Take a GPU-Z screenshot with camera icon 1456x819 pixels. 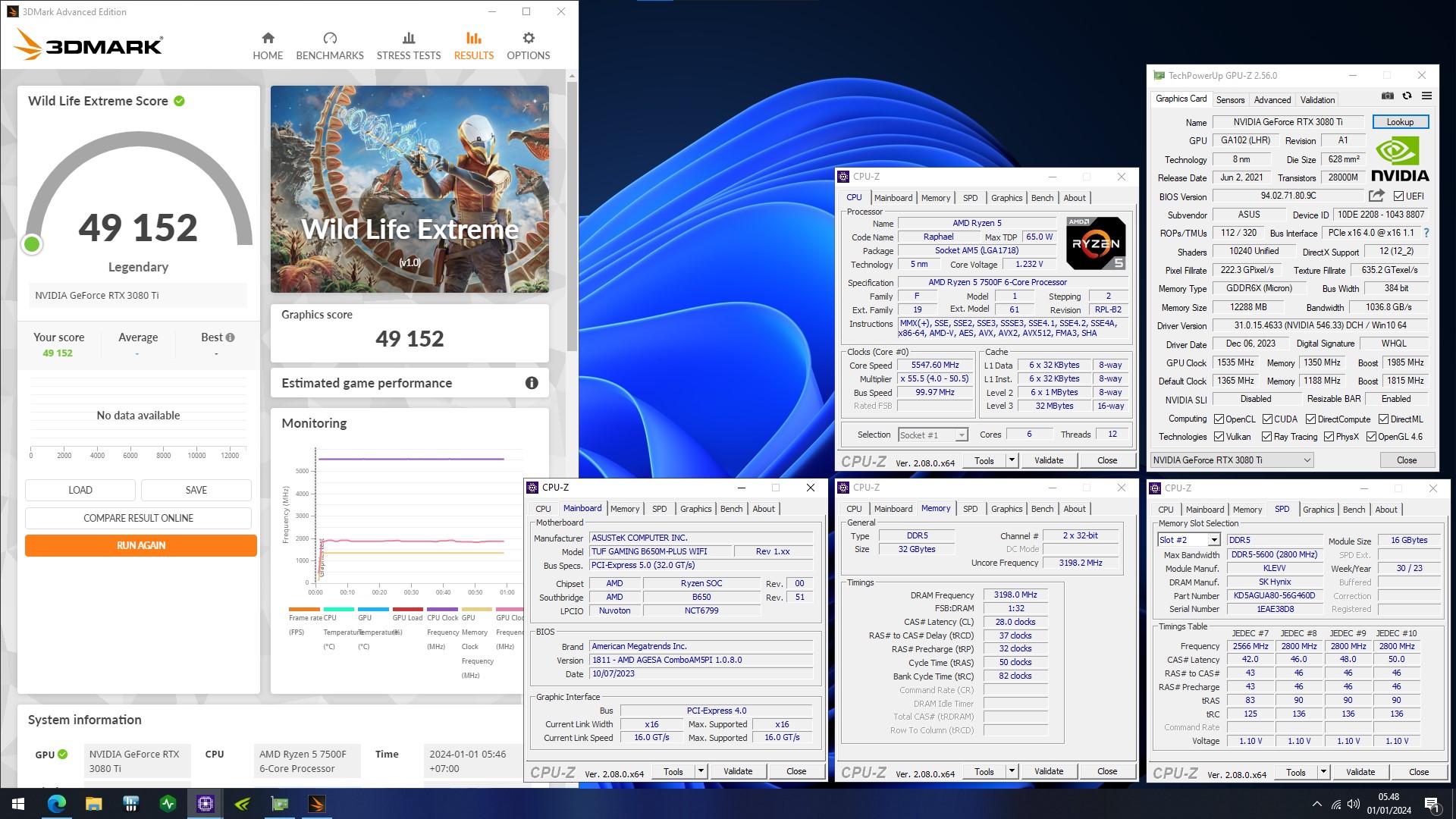coord(1387,96)
